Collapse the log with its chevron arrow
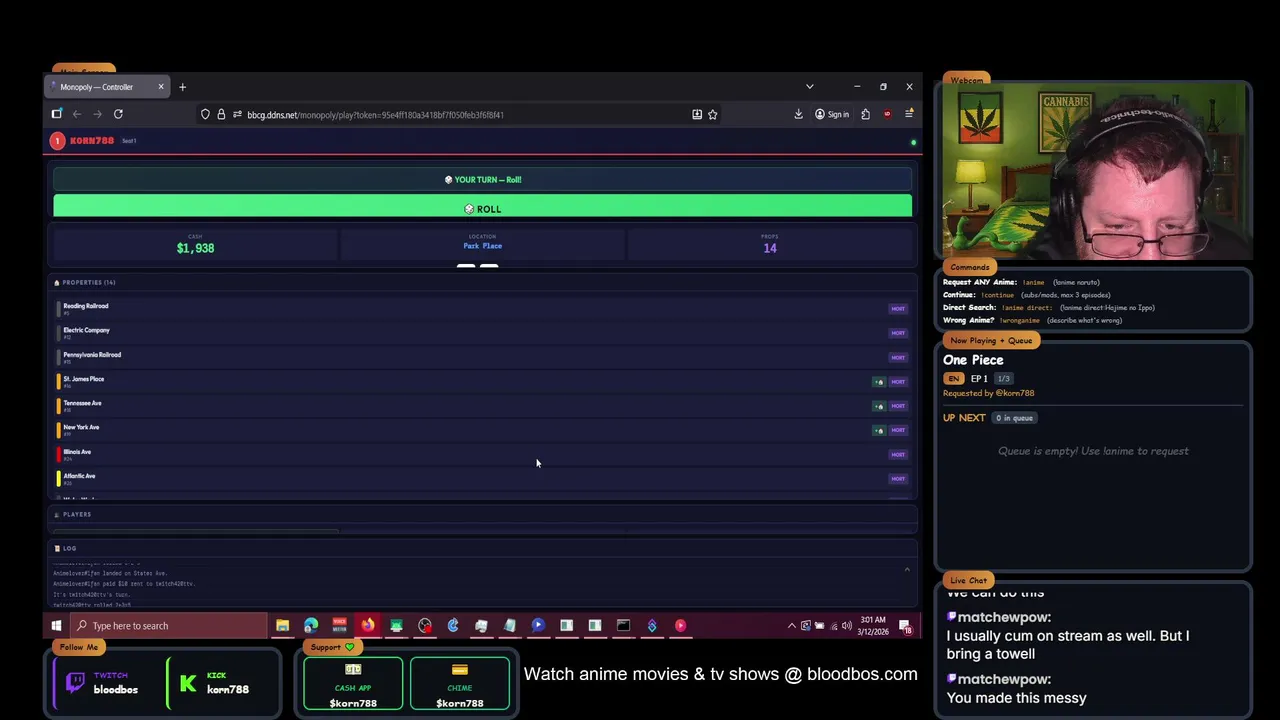This screenshot has height=720, width=1280. coord(907,570)
